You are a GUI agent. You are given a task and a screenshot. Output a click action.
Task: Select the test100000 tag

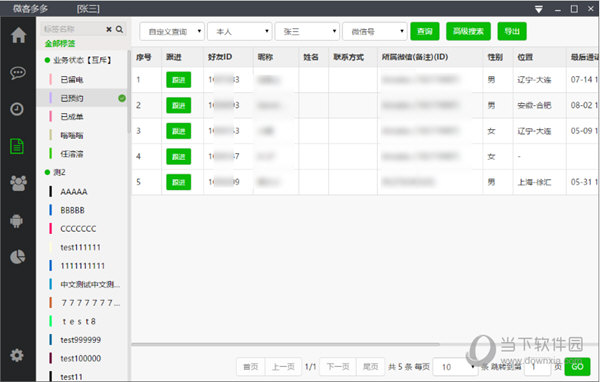[x=82, y=359]
